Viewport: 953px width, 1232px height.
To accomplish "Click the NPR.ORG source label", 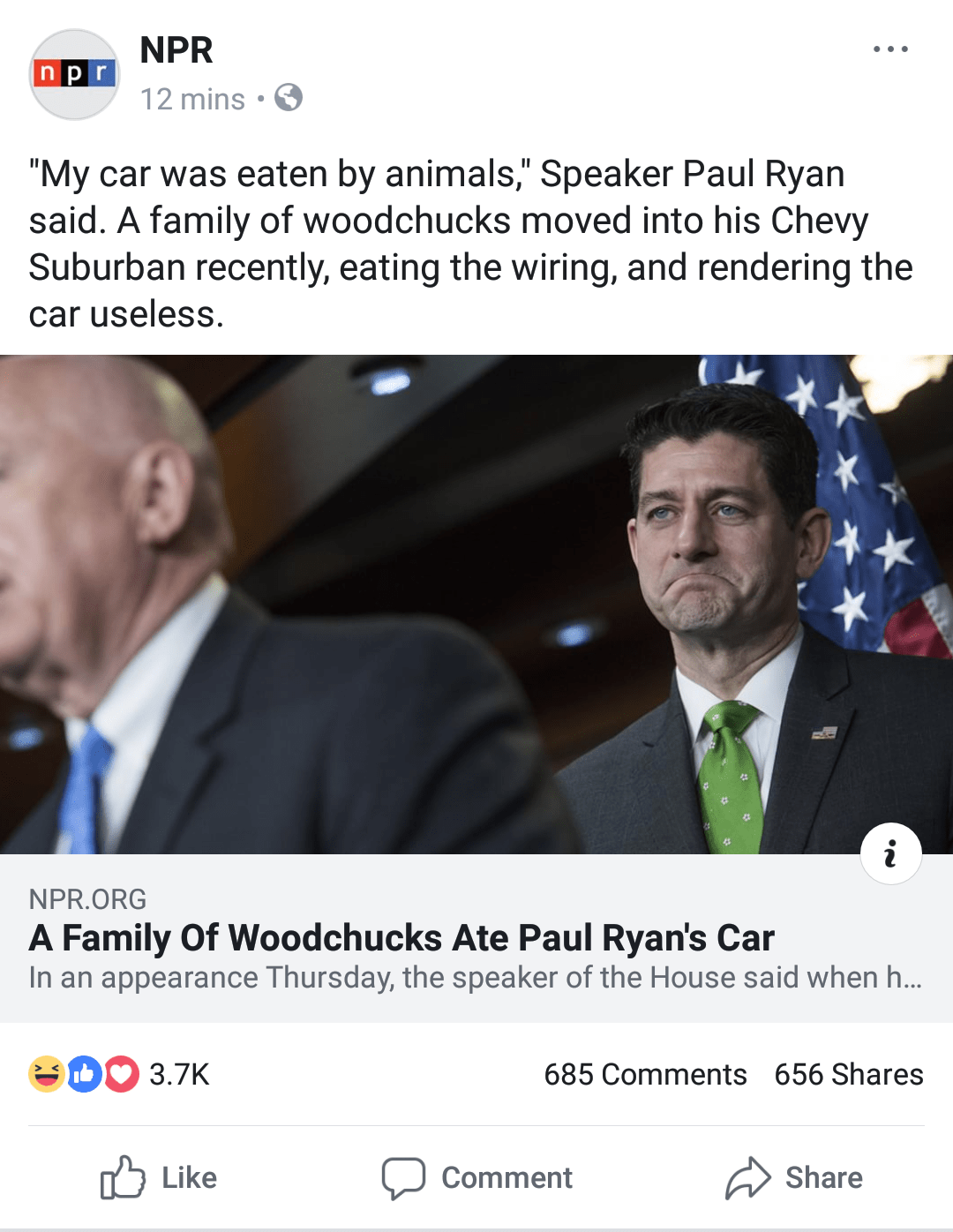I will click(87, 899).
